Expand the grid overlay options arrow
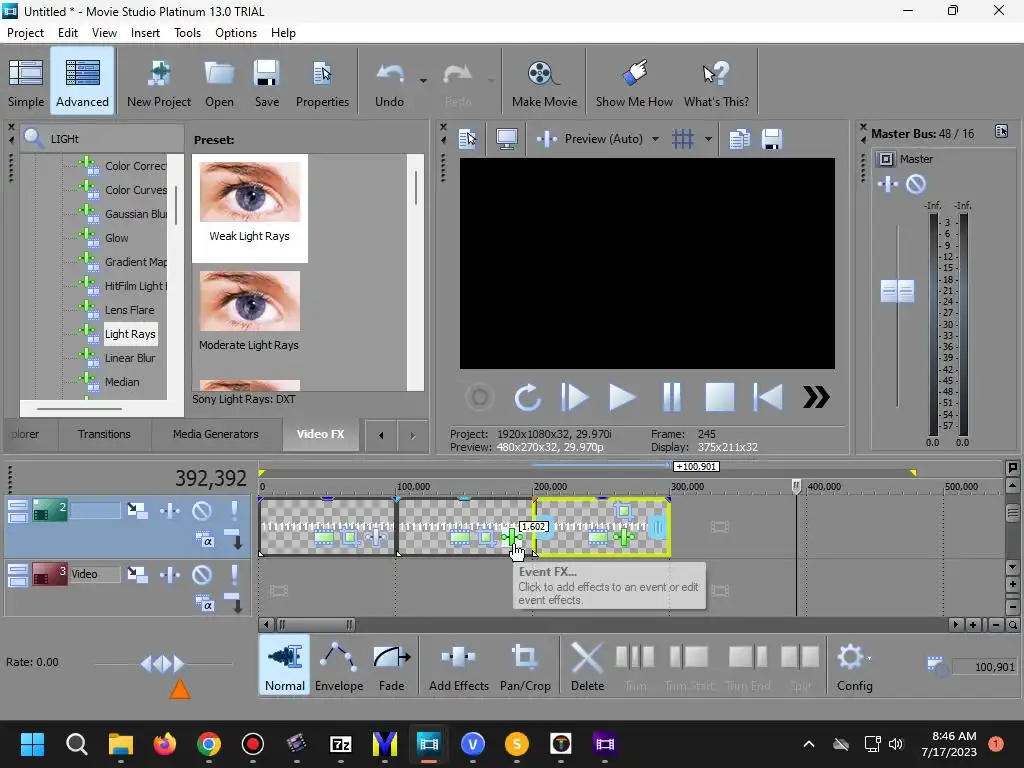Viewport: 1024px width, 768px height. (708, 139)
